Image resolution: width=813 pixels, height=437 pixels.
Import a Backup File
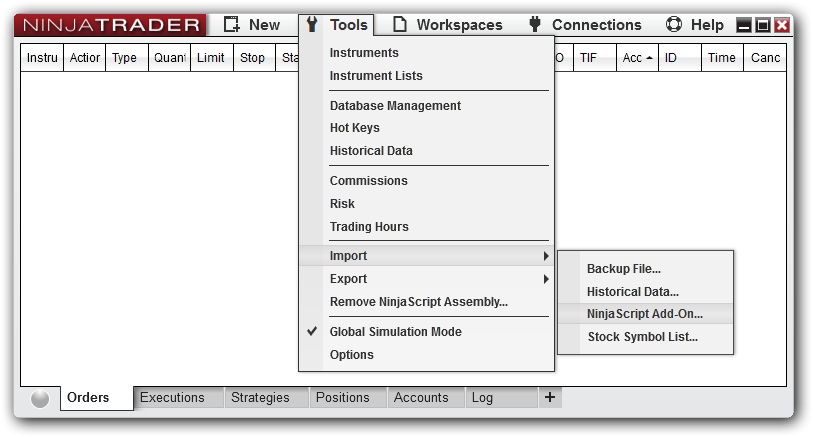tap(624, 269)
